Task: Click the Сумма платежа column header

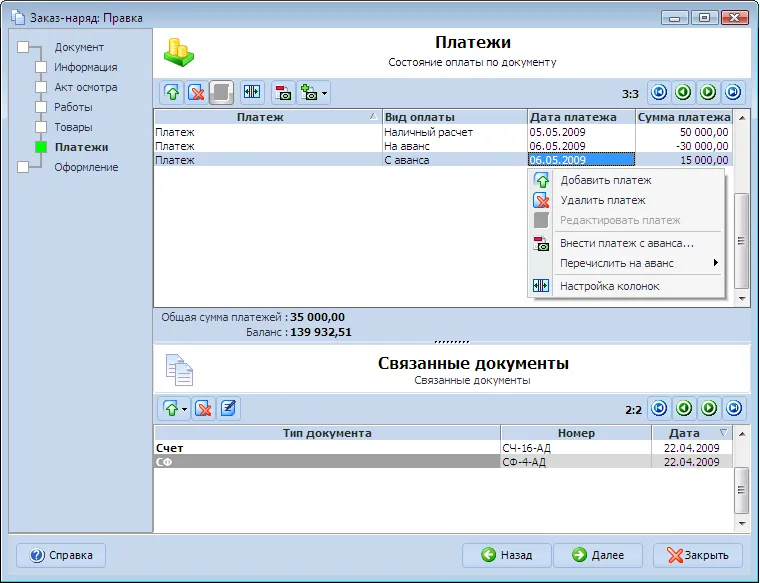Action: point(684,117)
